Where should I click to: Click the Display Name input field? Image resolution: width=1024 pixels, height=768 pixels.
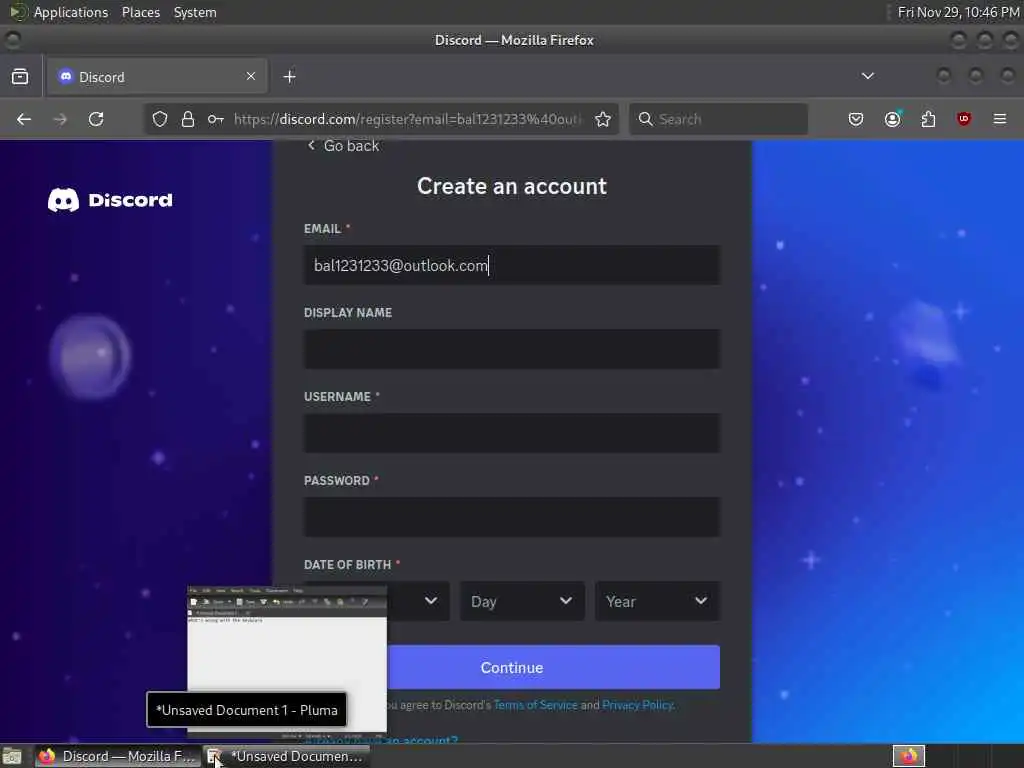[x=512, y=349]
